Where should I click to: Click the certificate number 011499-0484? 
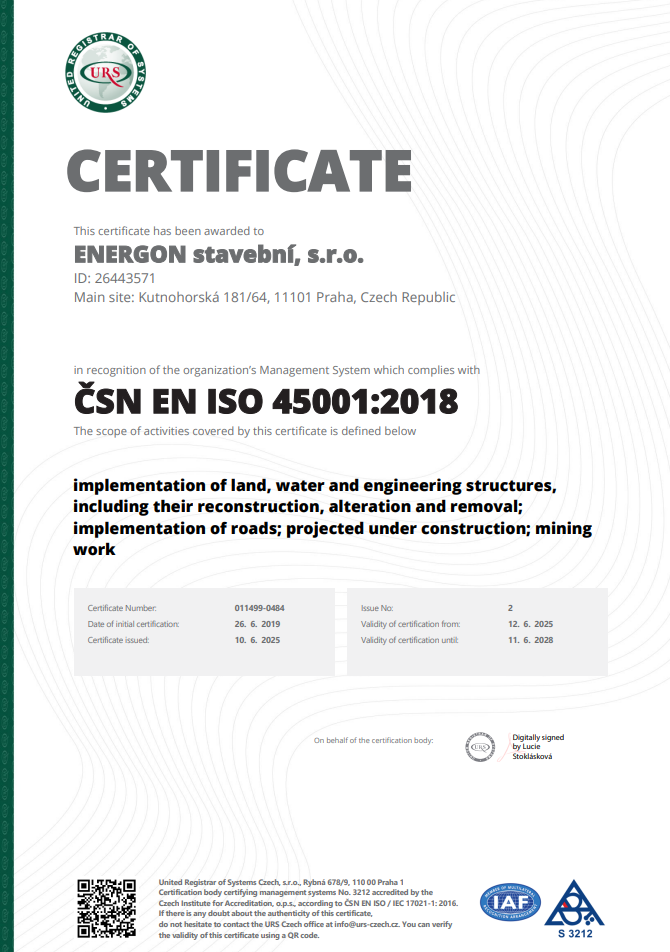click(260, 608)
